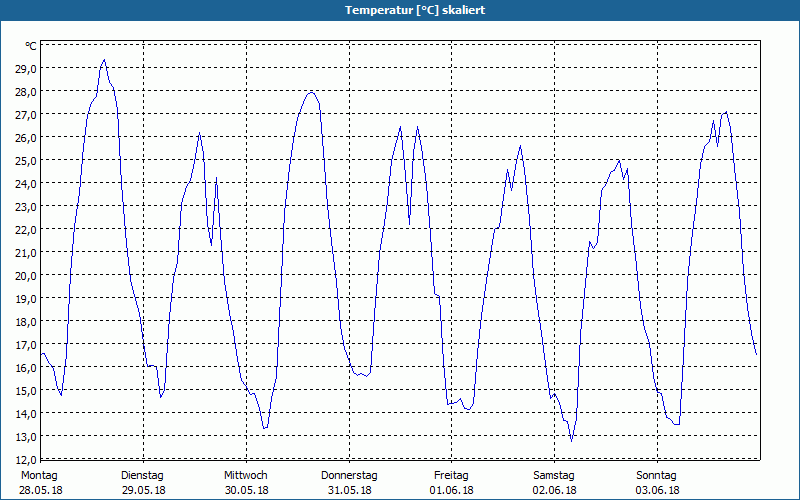Click the Samstag 02.06.18 date label
Image resolution: width=800 pixels, height=500 pixels.
(x=555, y=483)
